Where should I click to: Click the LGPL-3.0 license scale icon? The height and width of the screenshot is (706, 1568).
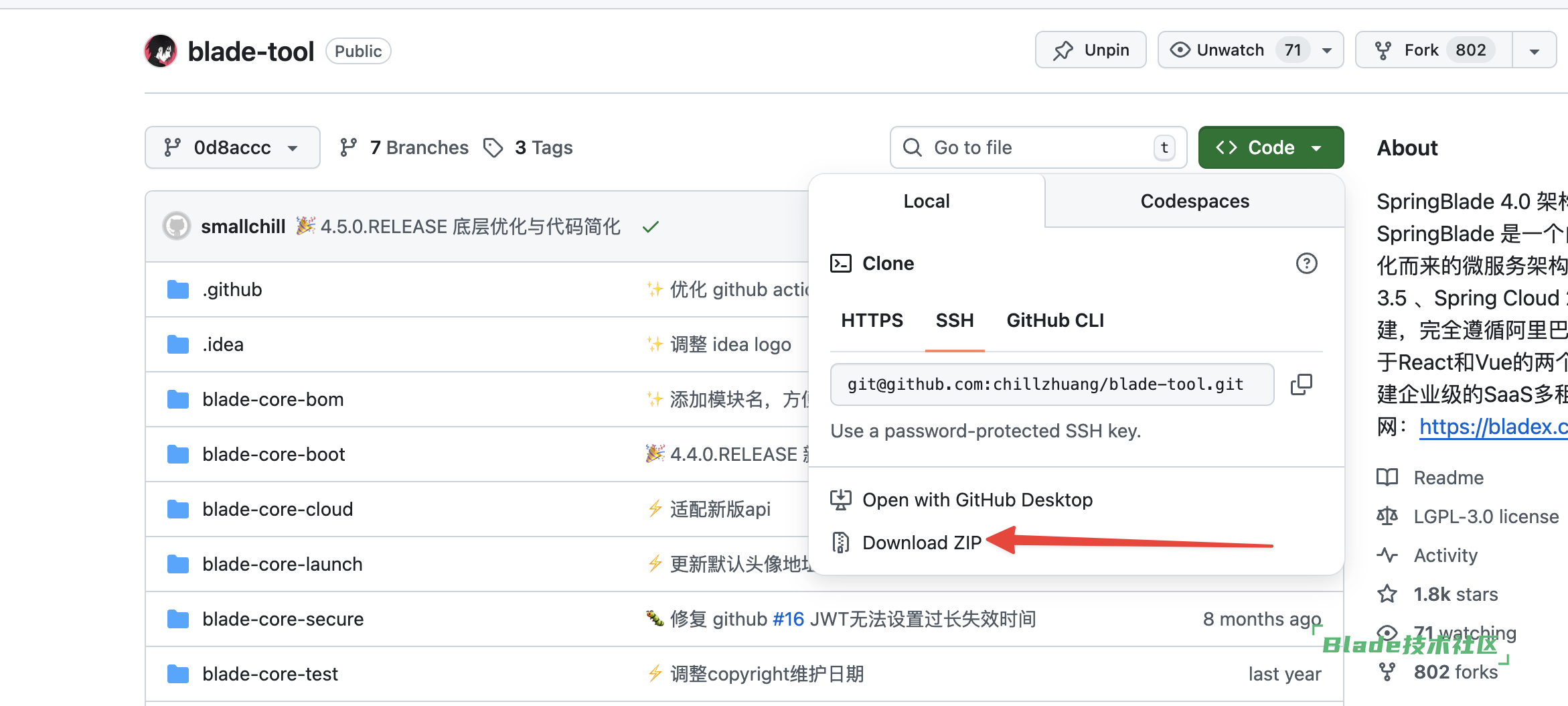pyautogui.click(x=1387, y=516)
